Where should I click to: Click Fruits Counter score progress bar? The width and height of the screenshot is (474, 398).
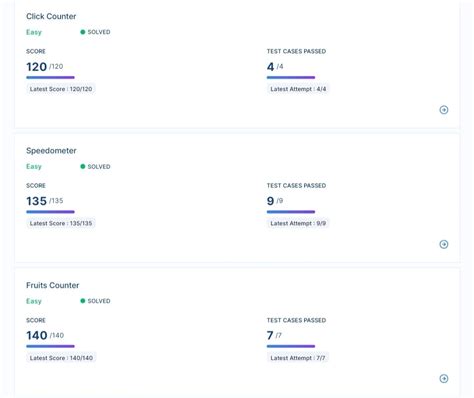coord(50,346)
